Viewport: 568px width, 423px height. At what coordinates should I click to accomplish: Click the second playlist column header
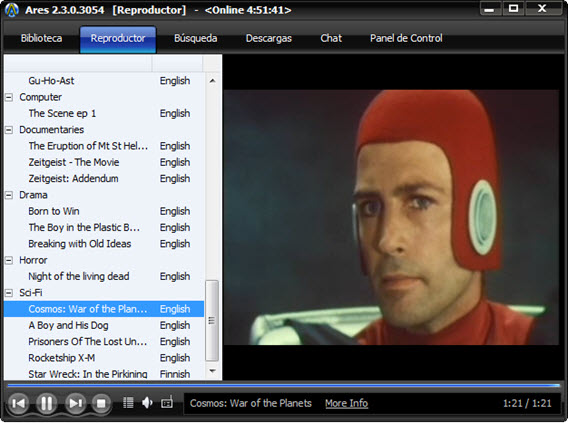coord(178,64)
